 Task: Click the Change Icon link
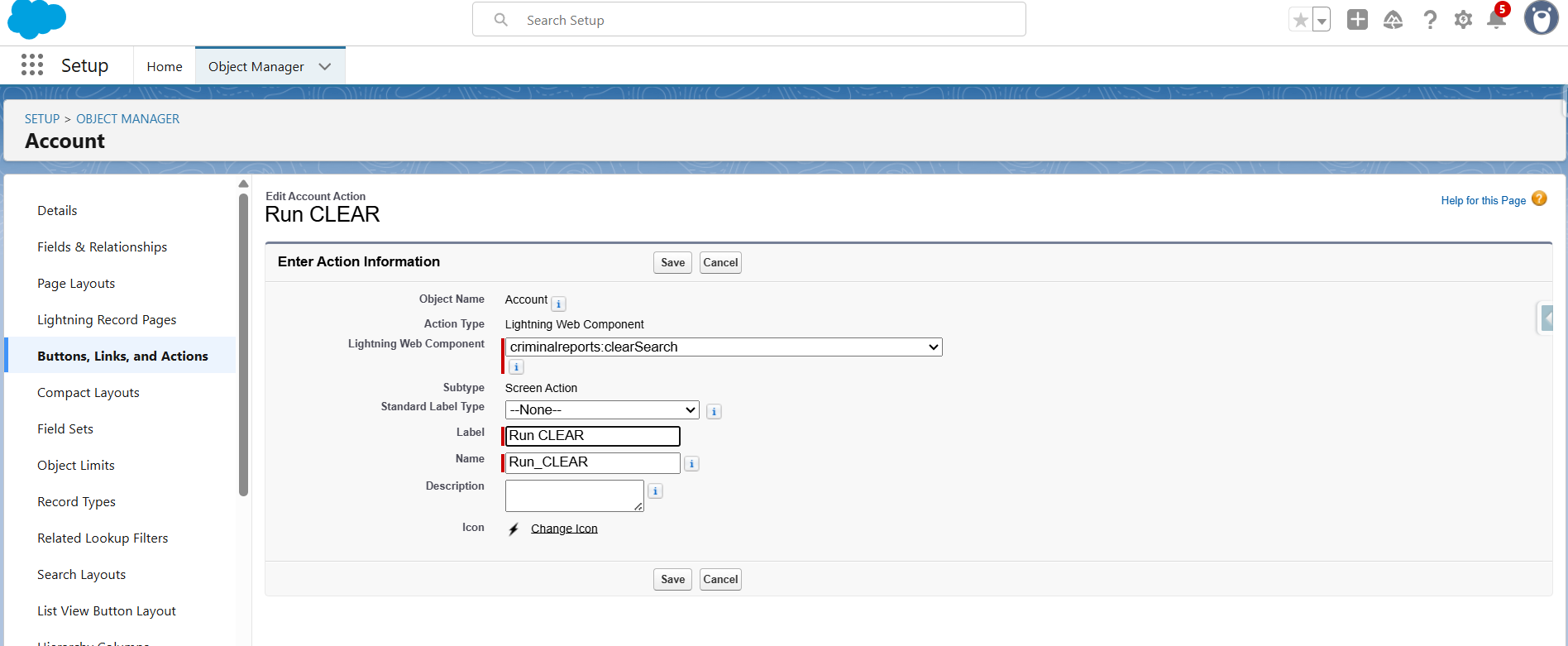[564, 529]
